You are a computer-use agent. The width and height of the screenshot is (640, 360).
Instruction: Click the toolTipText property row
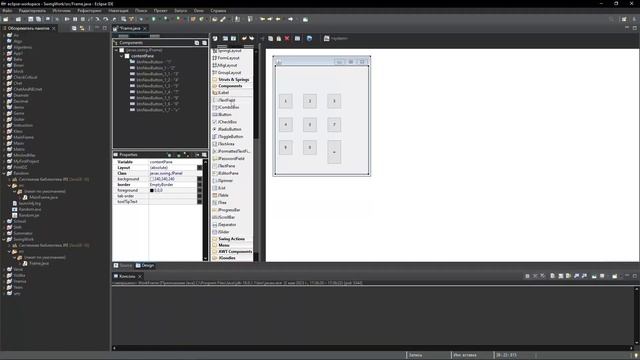pyautogui.click(x=158, y=202)
